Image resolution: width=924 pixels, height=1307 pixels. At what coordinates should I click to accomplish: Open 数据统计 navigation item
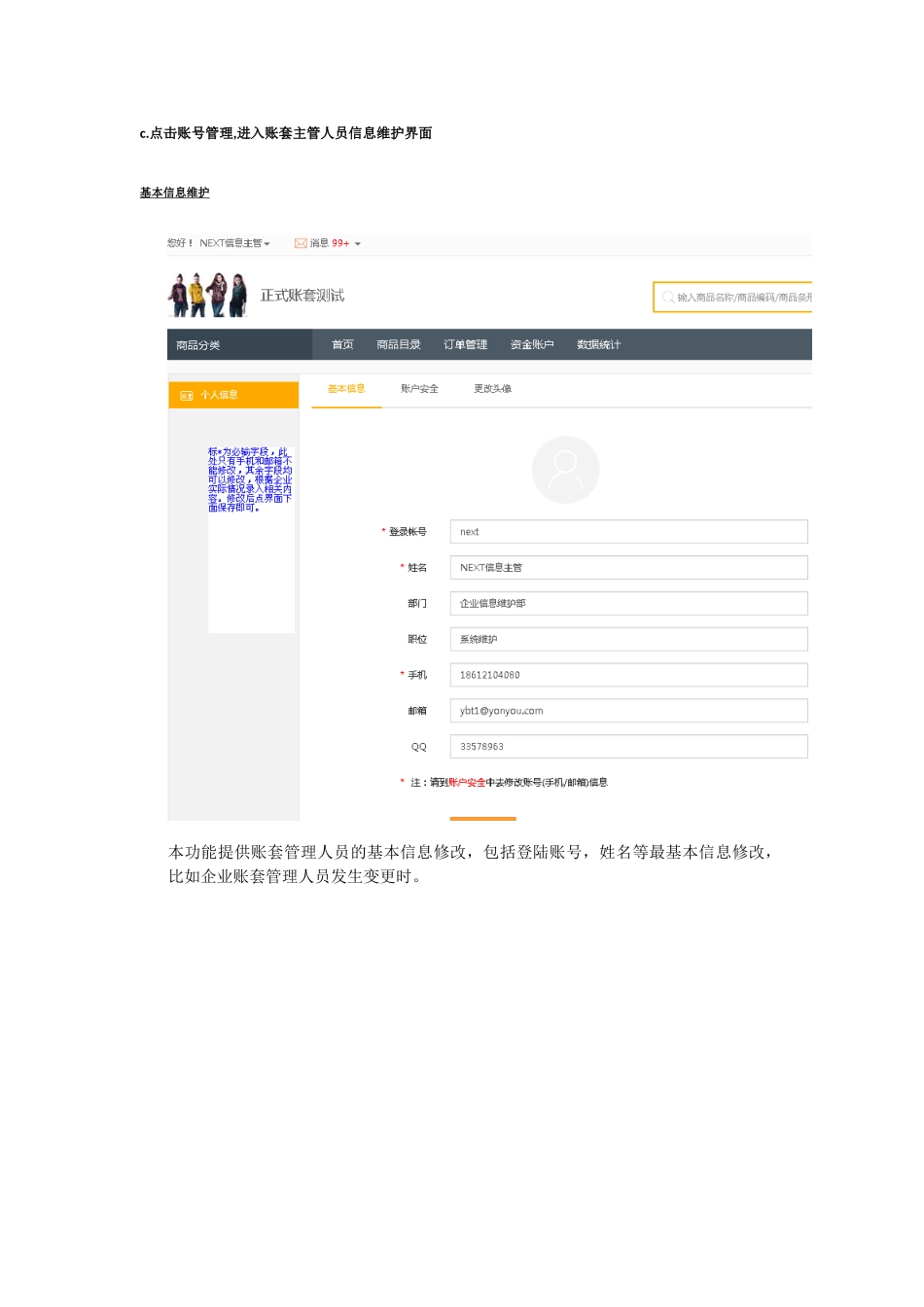click(x=598, y=345)
